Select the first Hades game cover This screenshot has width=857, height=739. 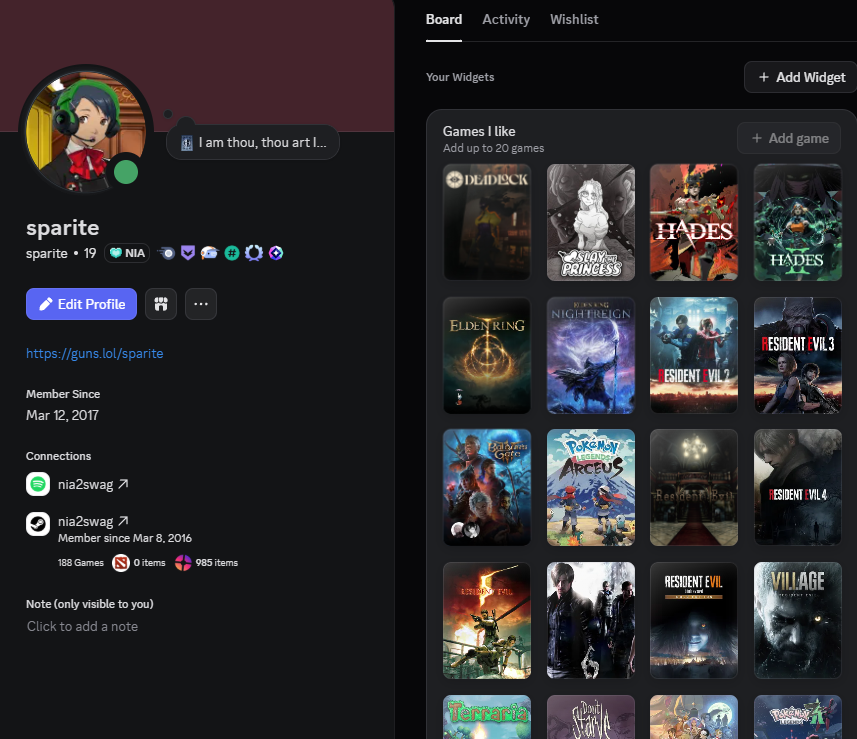694,222
